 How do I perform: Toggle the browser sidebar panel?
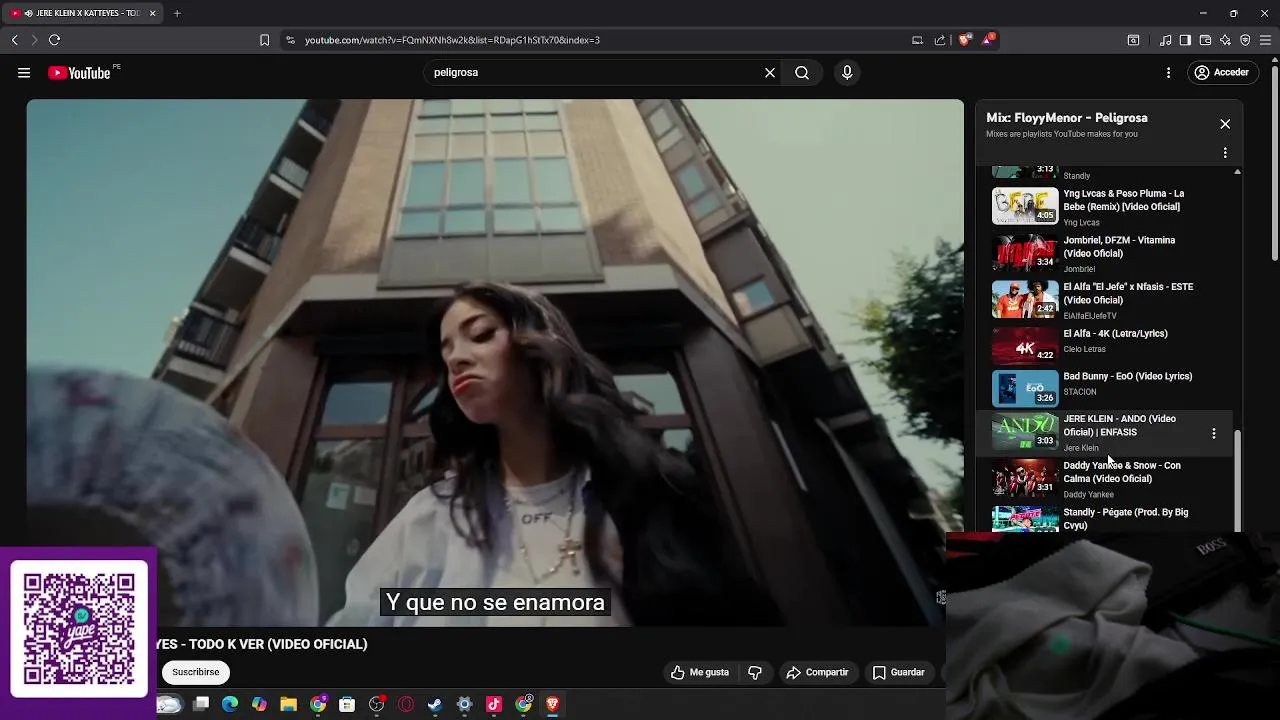coord(1185,40)
